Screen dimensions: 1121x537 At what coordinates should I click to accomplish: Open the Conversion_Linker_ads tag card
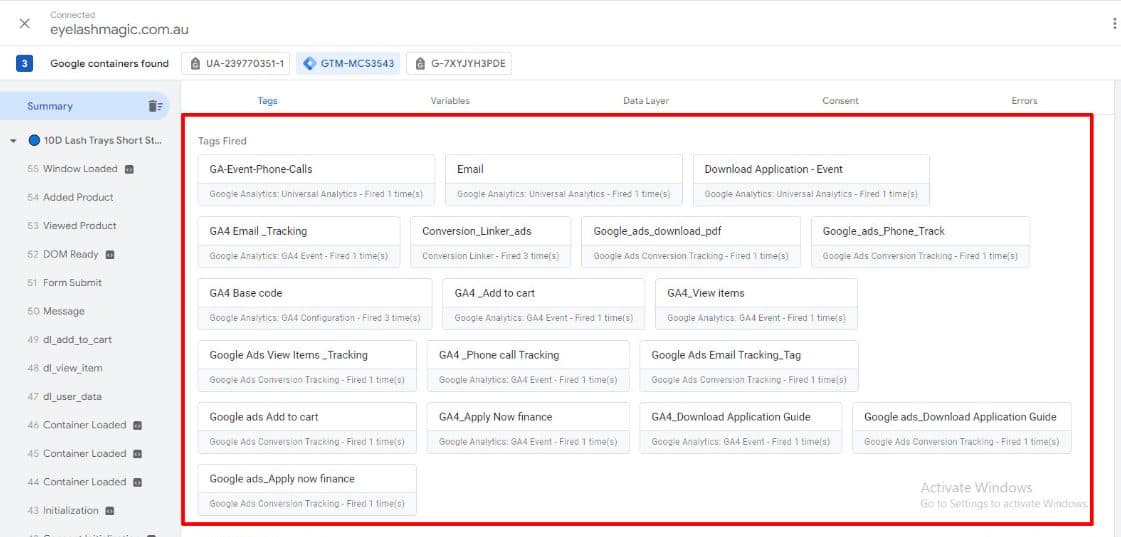(490, 242)
